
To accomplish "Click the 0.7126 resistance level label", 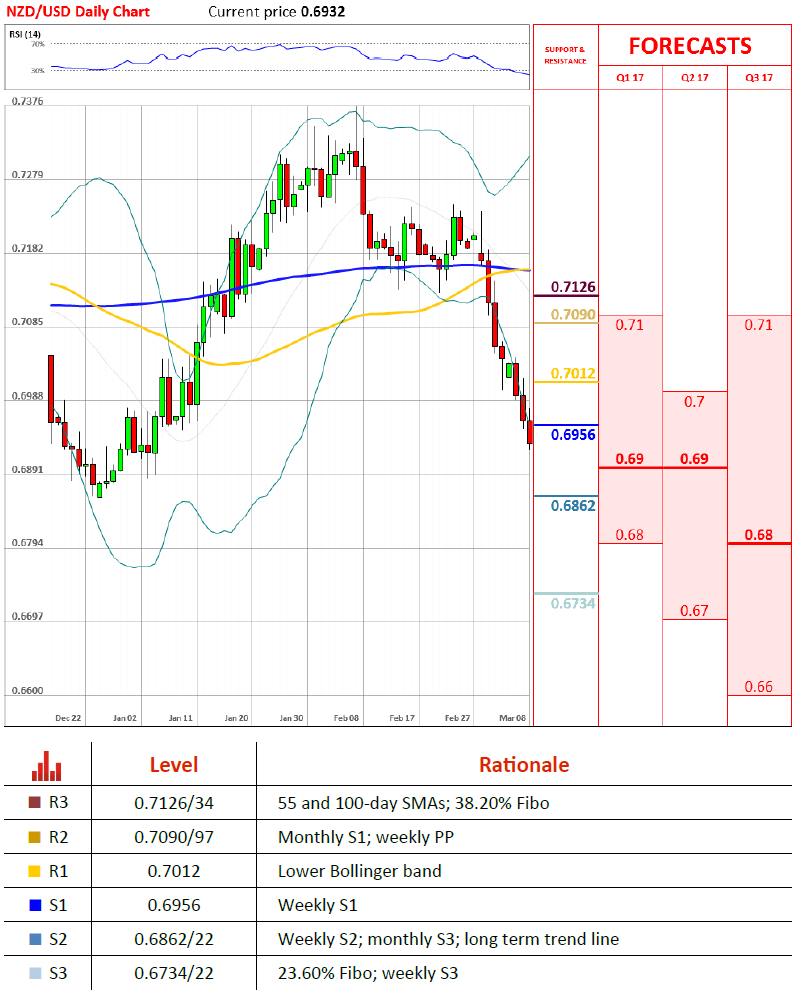I will point(573,287).
